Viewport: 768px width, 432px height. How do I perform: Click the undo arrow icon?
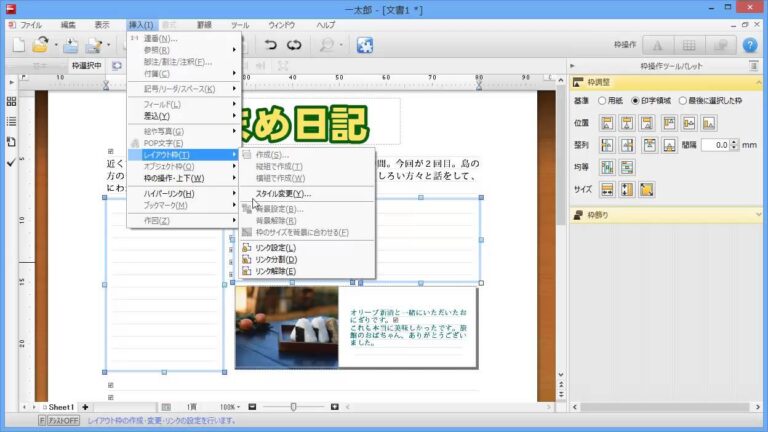pyautogui.click(x=270, y=45)
